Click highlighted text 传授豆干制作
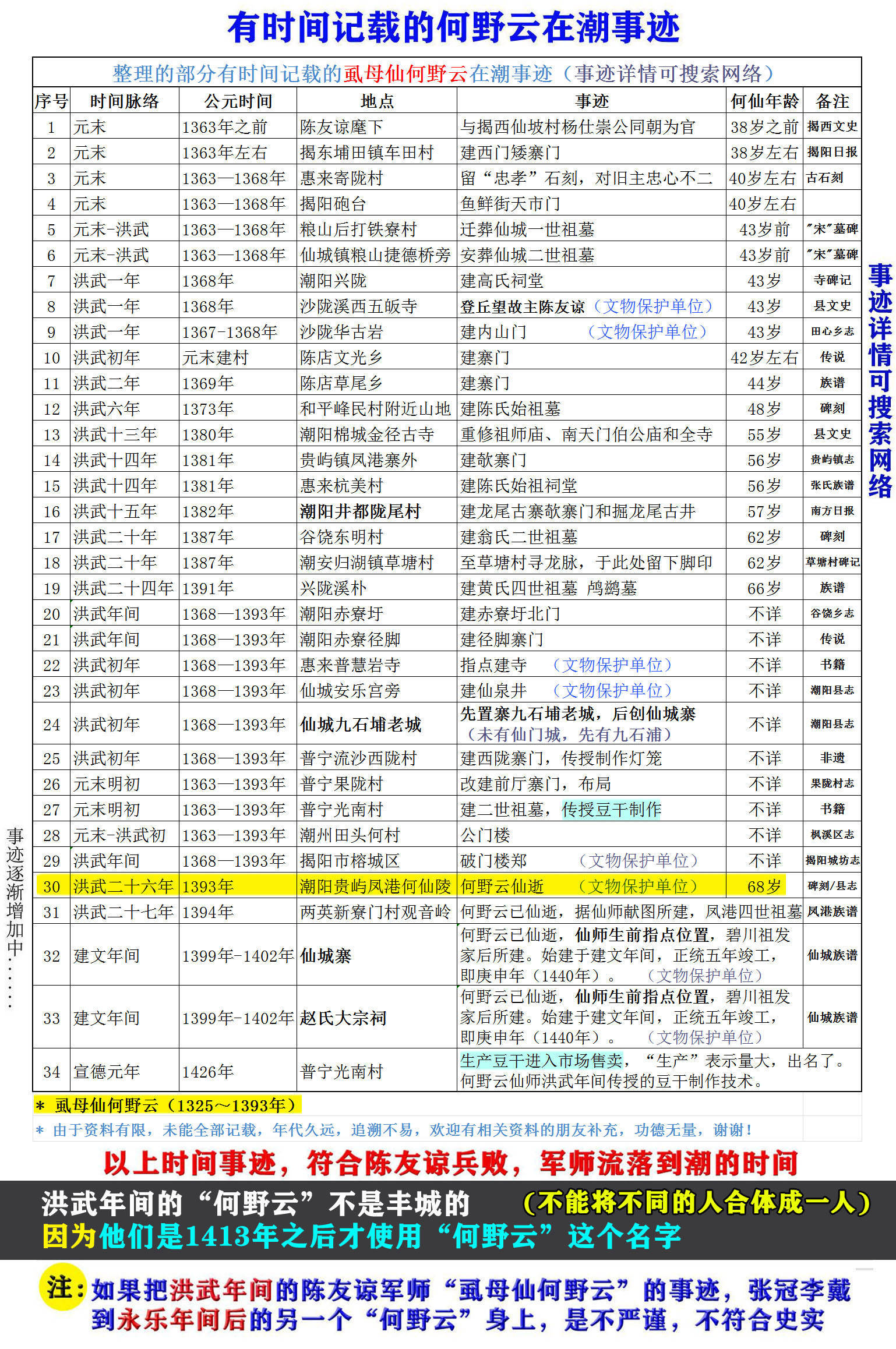896x1349 pixels. pyautogui.click(x=611, y=809)
